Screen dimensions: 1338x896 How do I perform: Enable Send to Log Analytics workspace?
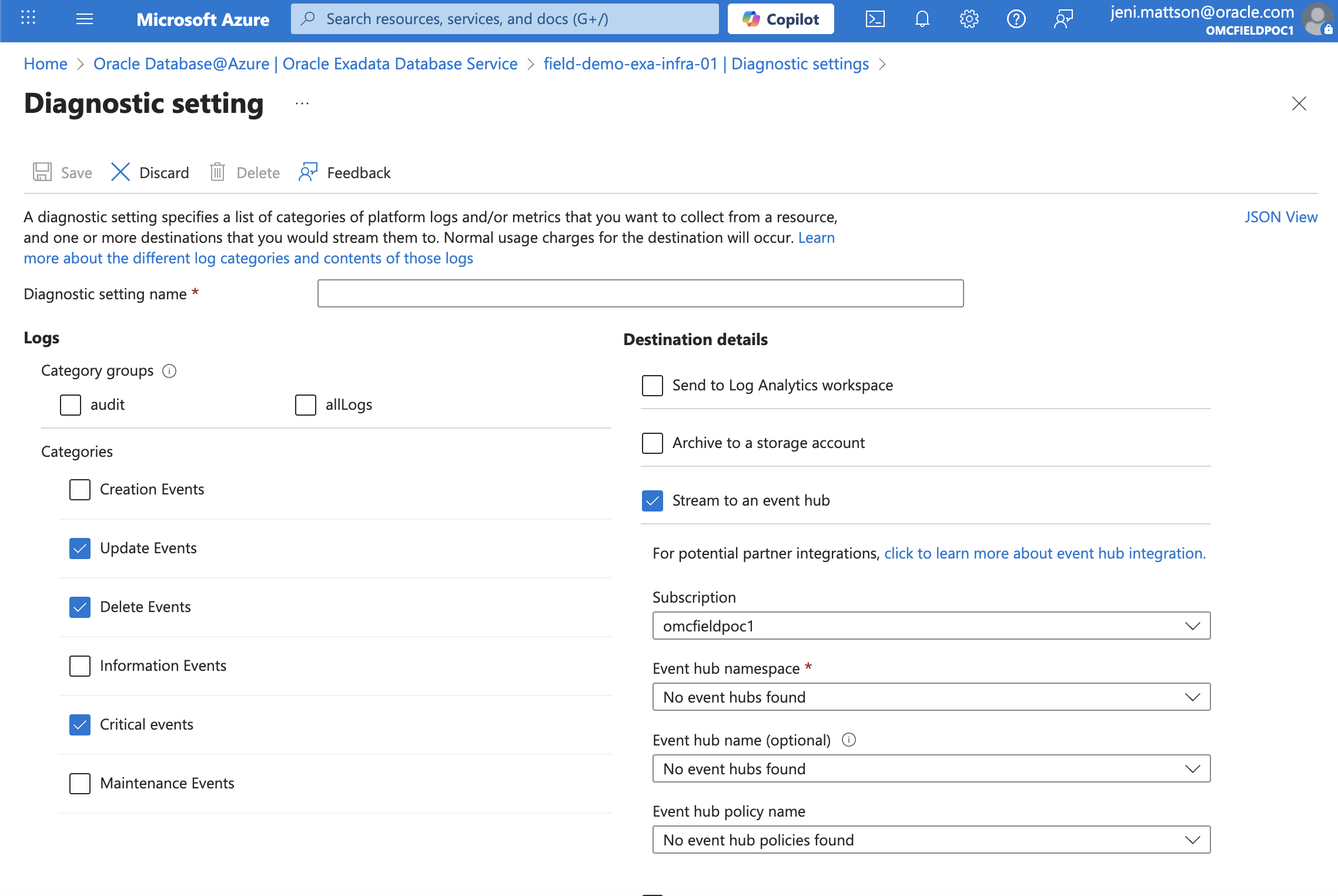click(x=652, y=386)
